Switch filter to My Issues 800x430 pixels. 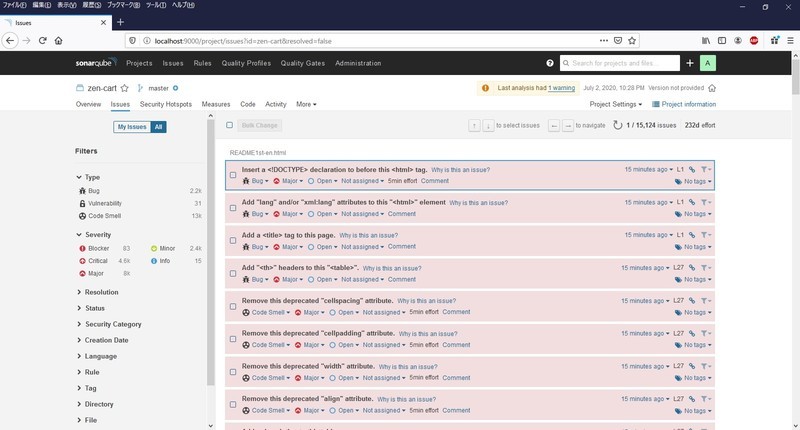coord(132,127)
